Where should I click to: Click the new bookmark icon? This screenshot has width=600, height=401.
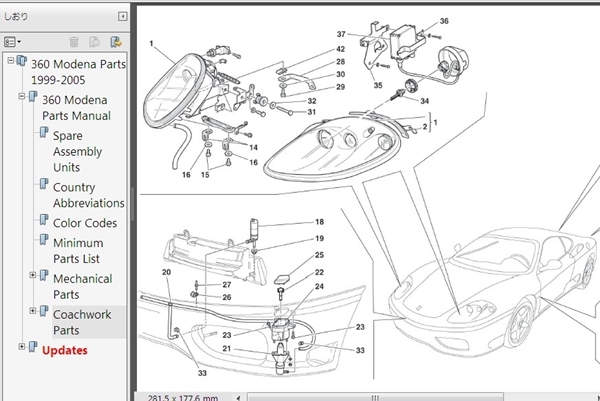94,42
